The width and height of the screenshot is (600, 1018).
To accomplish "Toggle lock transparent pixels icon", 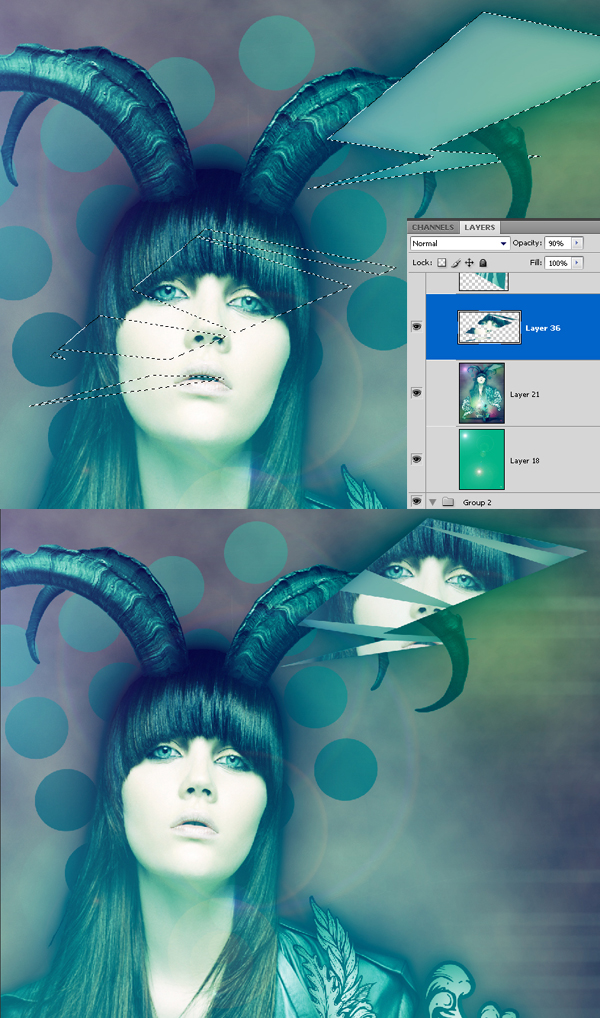I will coord(442,263).
